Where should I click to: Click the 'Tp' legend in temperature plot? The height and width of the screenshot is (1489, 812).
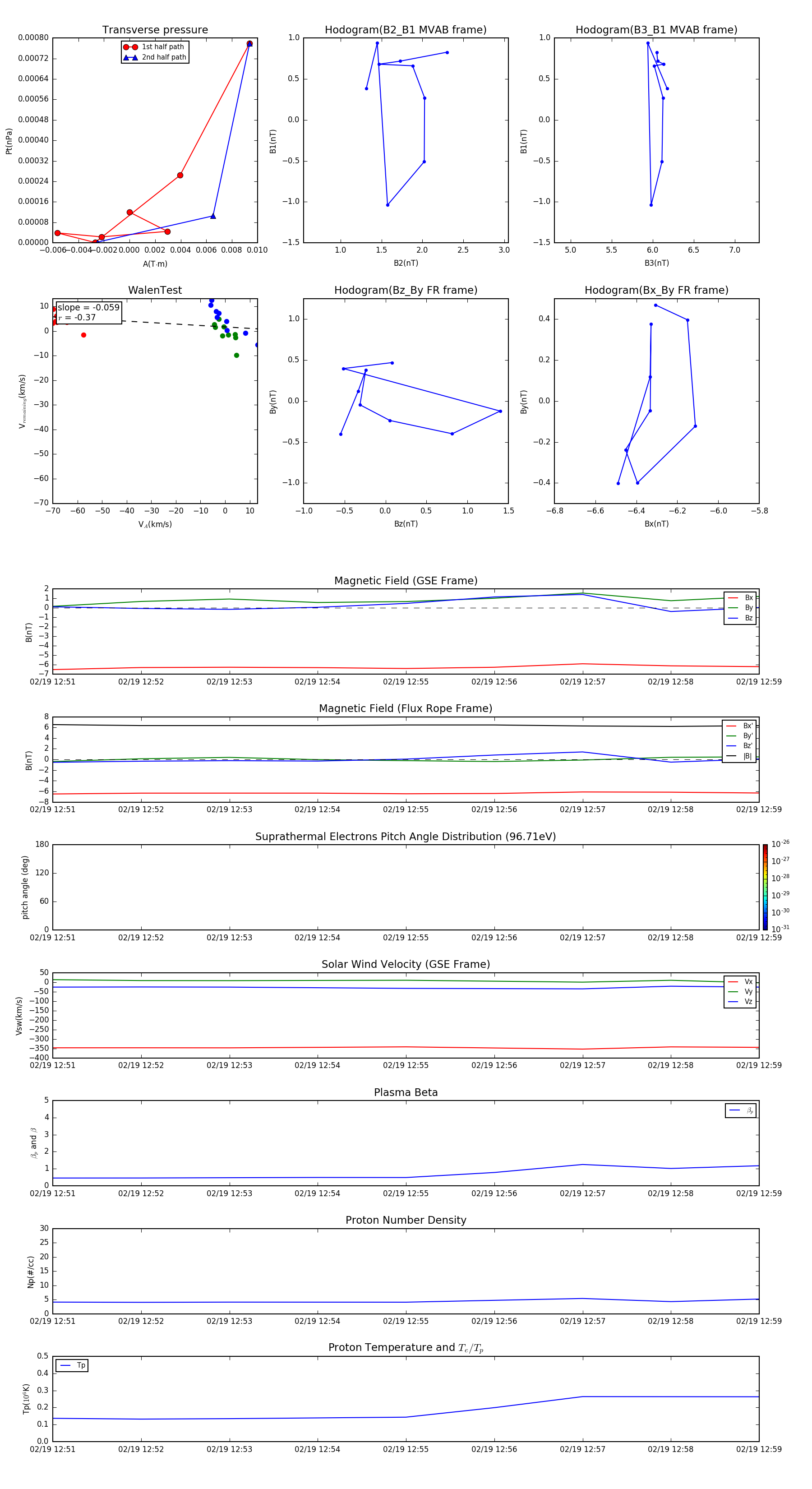[72, 1365]
